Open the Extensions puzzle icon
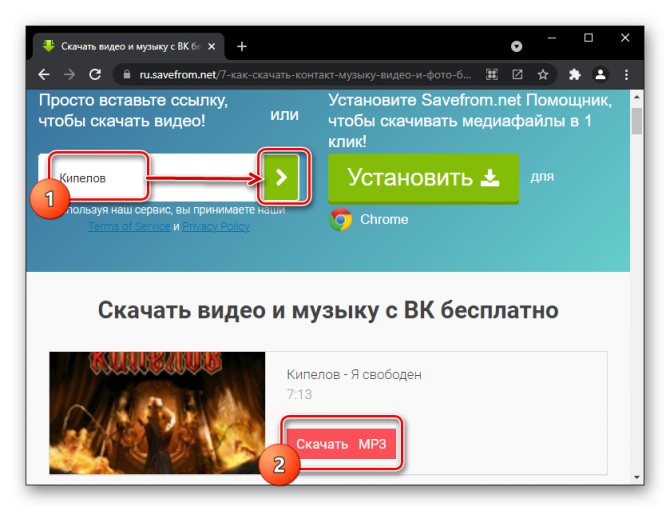The width and height of the screenshot is (670, 515). 575,75
